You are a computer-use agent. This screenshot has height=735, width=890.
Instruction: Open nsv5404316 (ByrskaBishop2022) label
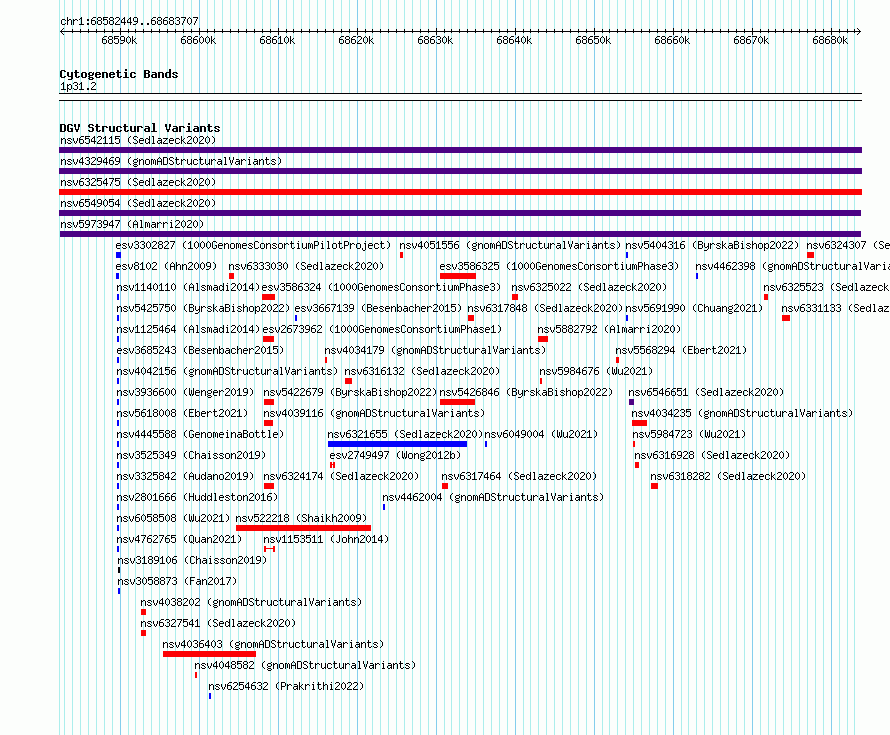(x=712, y=245)
